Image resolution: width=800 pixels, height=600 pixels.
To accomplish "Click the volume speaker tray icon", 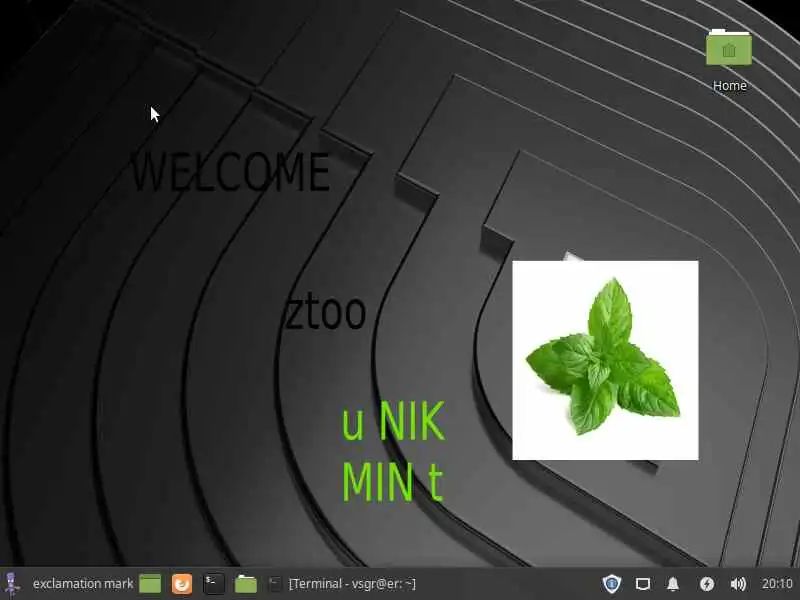I will tap(738, 584).
